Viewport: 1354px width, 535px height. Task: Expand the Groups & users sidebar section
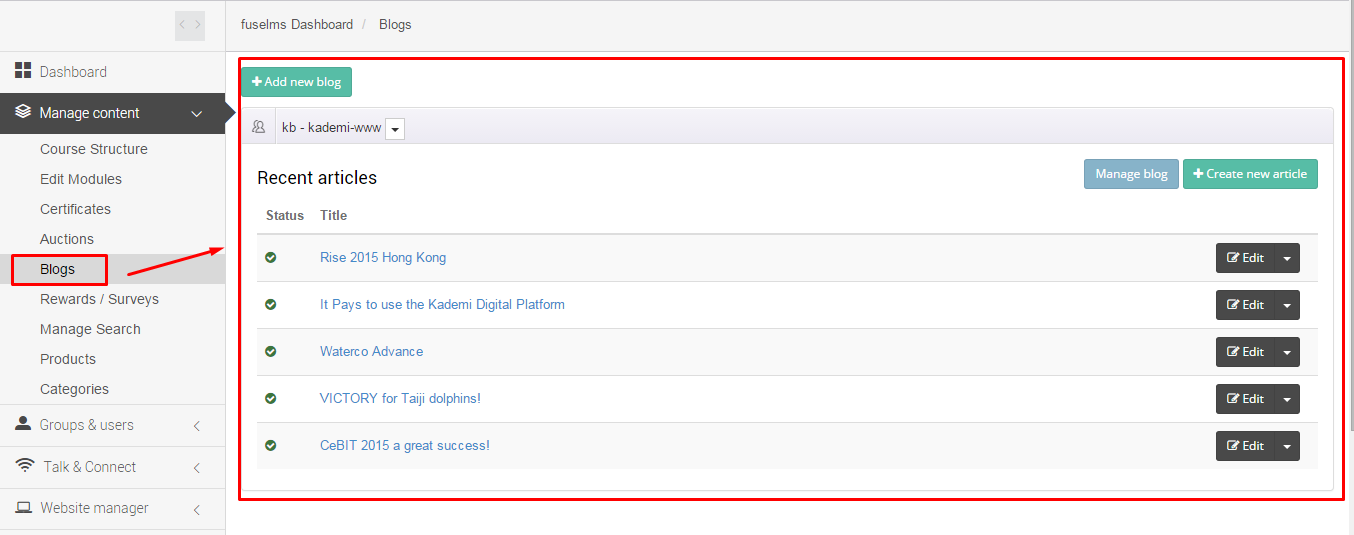click(197, 426)
